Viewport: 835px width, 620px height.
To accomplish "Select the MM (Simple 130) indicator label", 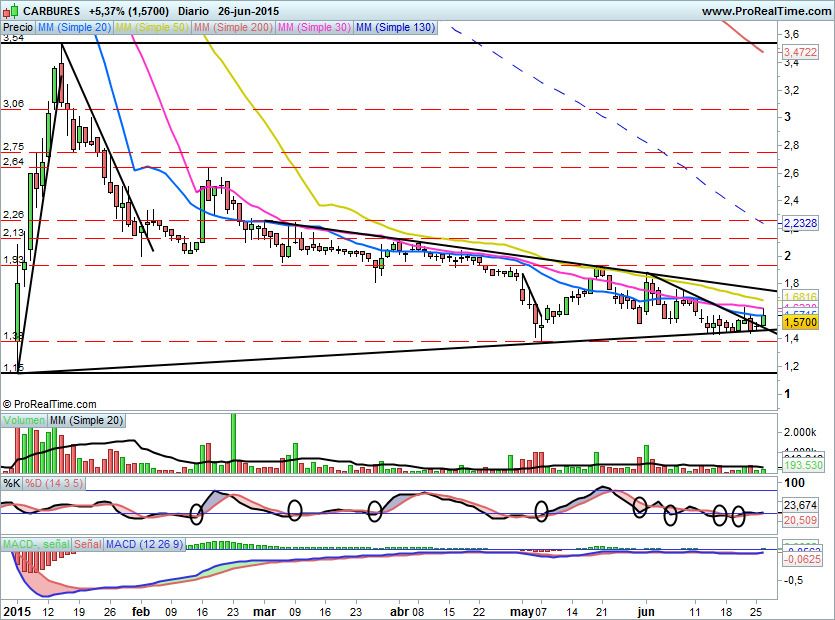I will [395, 27].
